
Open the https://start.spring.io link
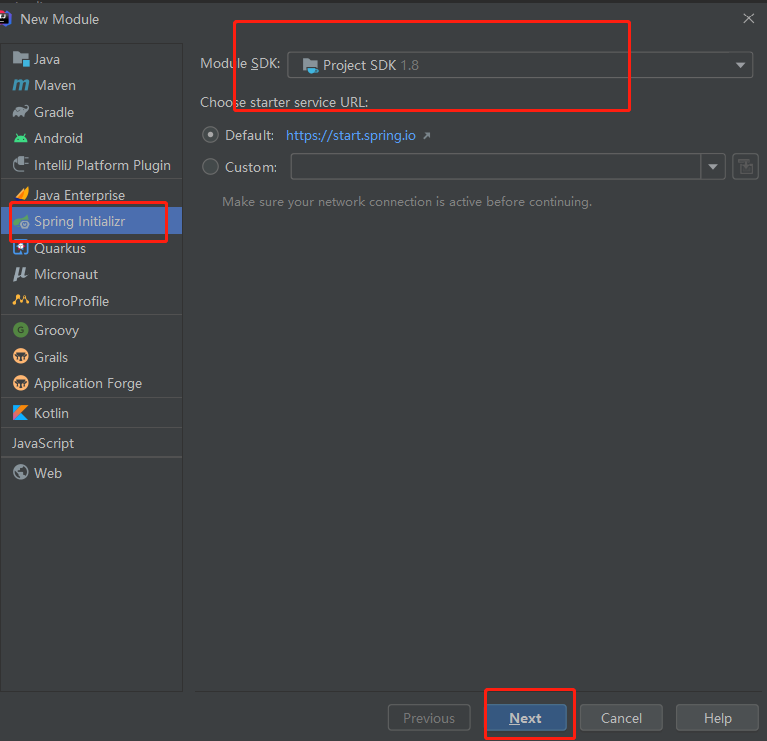point(351,135)
